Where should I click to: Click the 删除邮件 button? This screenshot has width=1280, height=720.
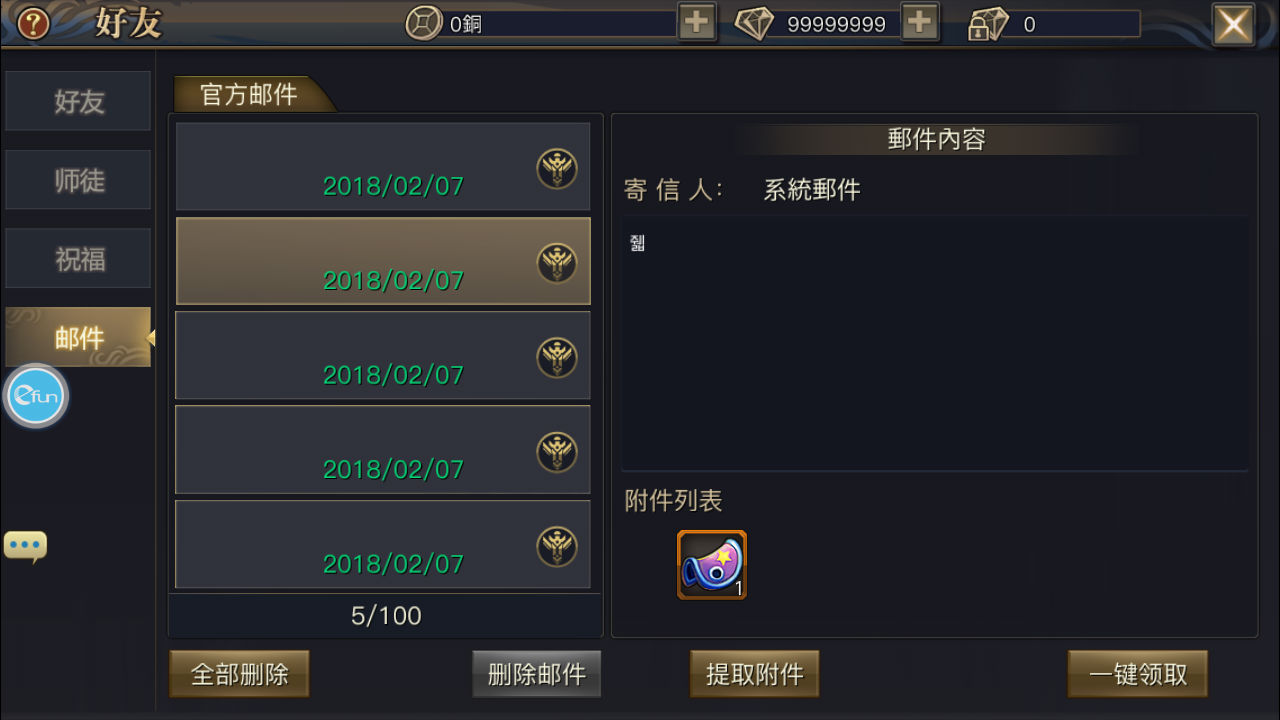click(536, 674)
